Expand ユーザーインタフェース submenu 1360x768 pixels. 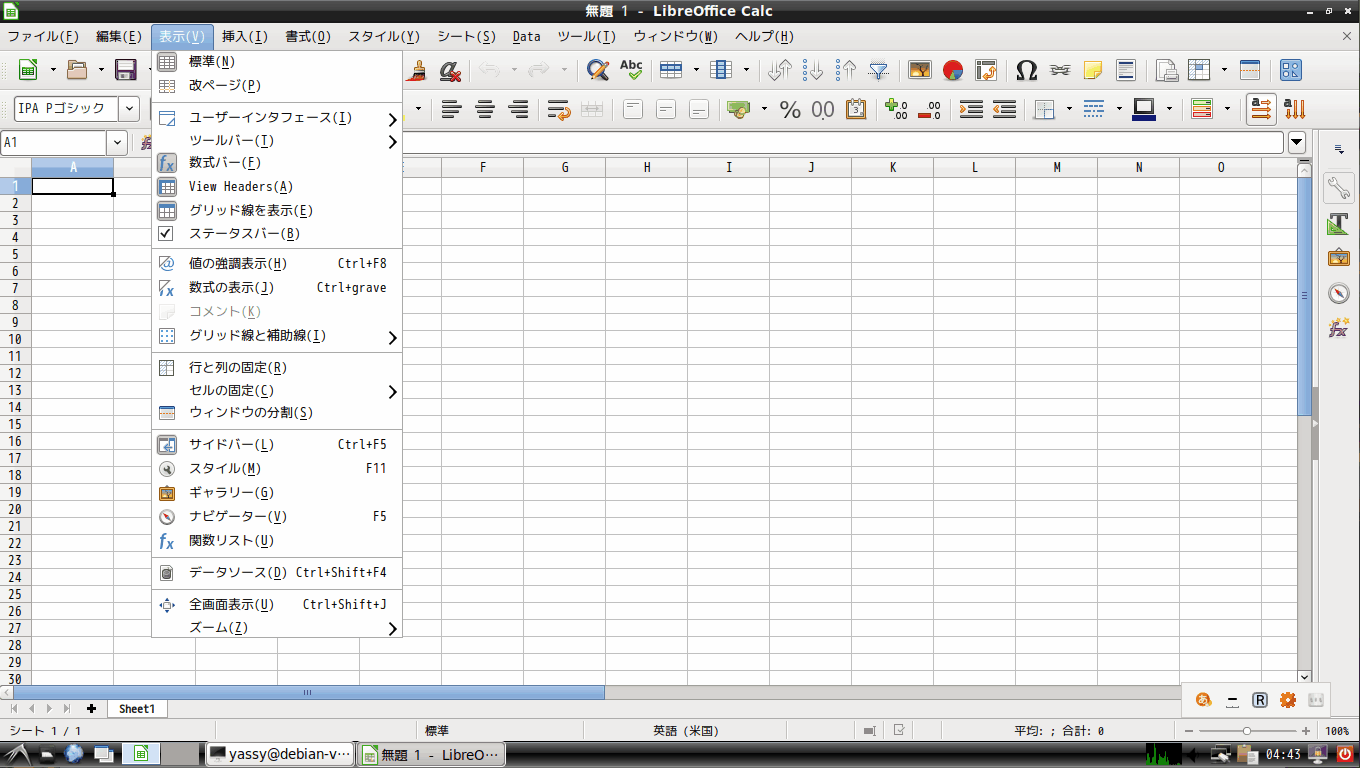[277, 118]
